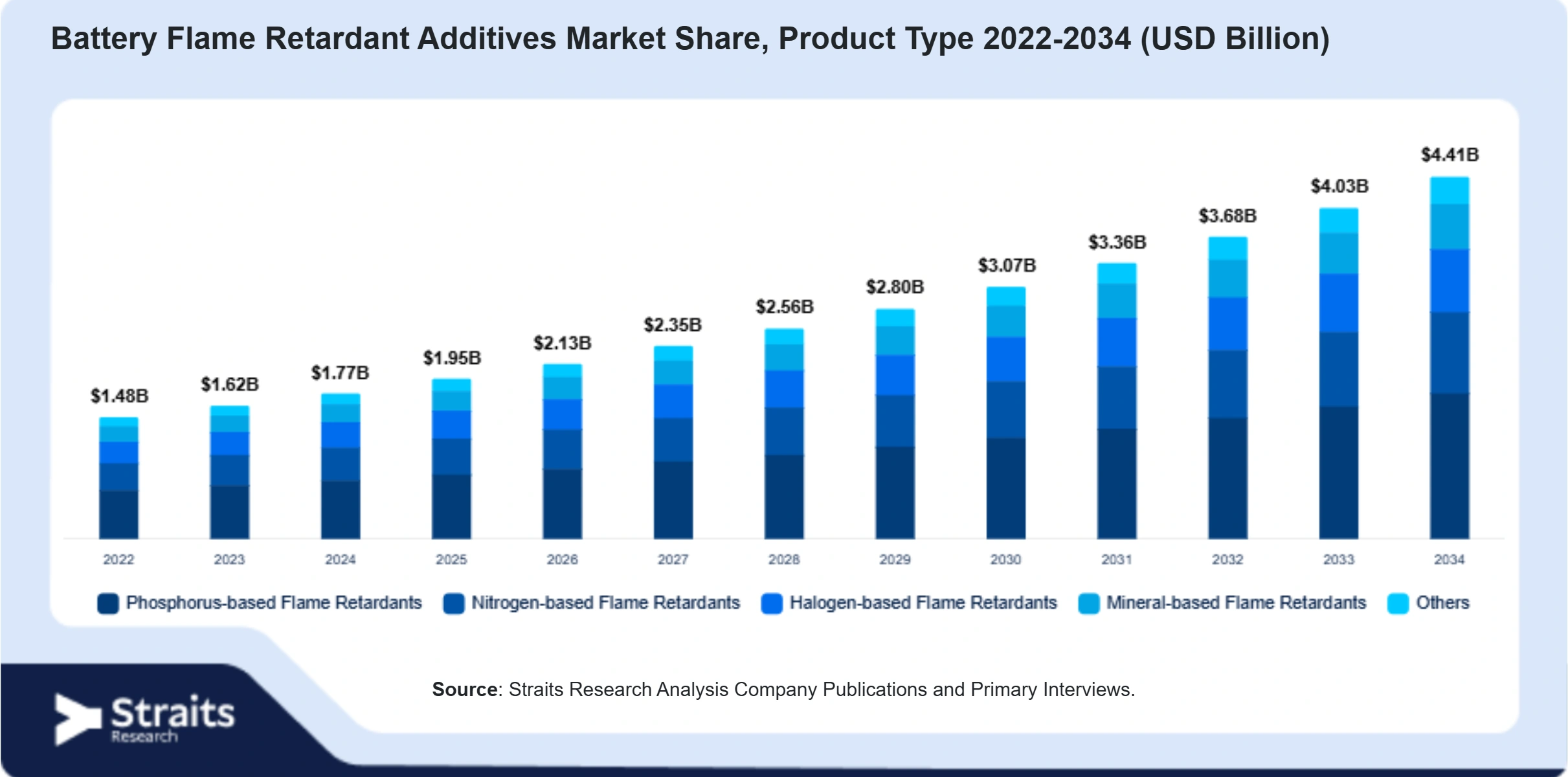
Task: Click the Others legend swatch
Action: point(1398,603)
